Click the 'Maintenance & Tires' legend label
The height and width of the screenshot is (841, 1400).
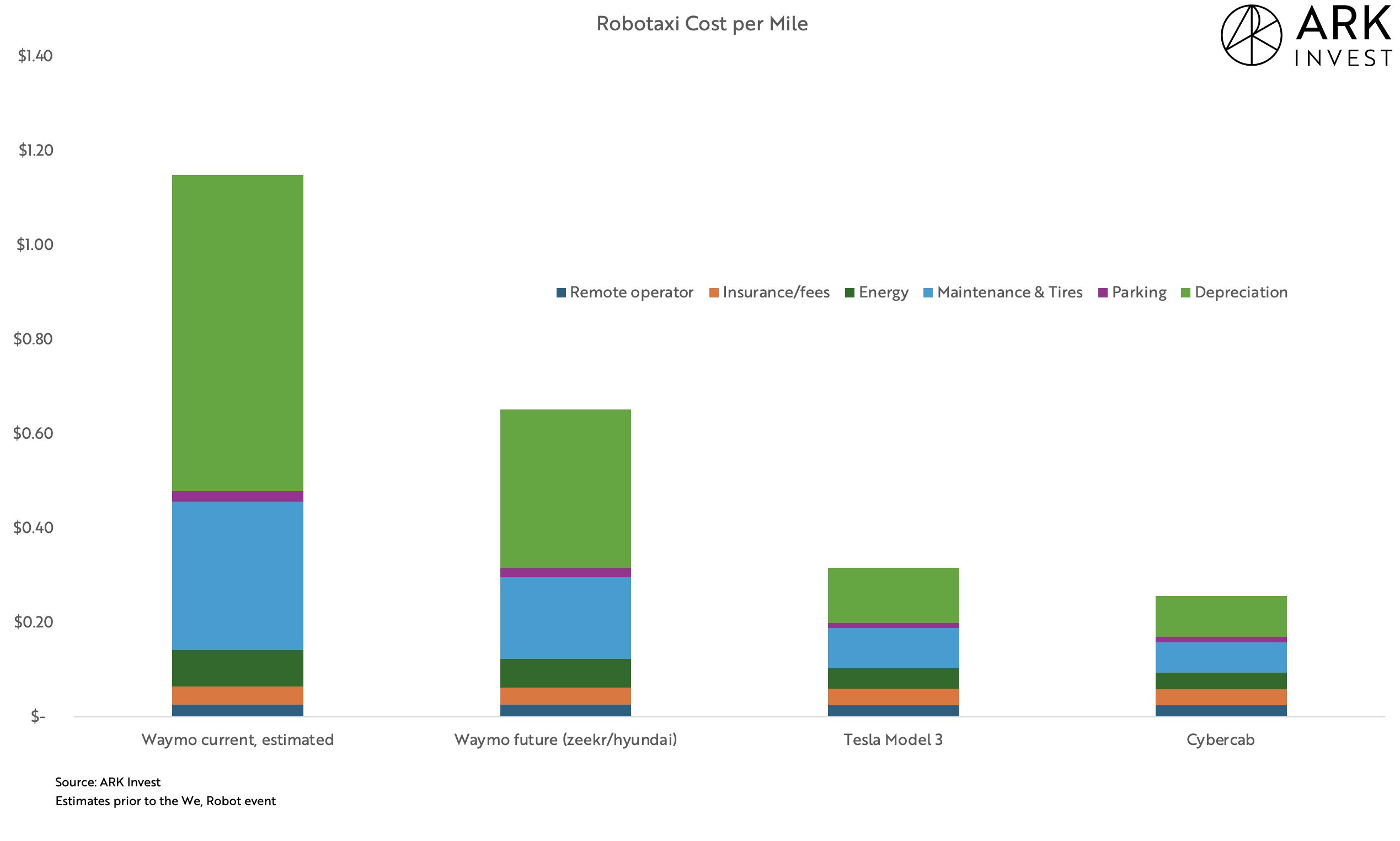click(1010, 292)
